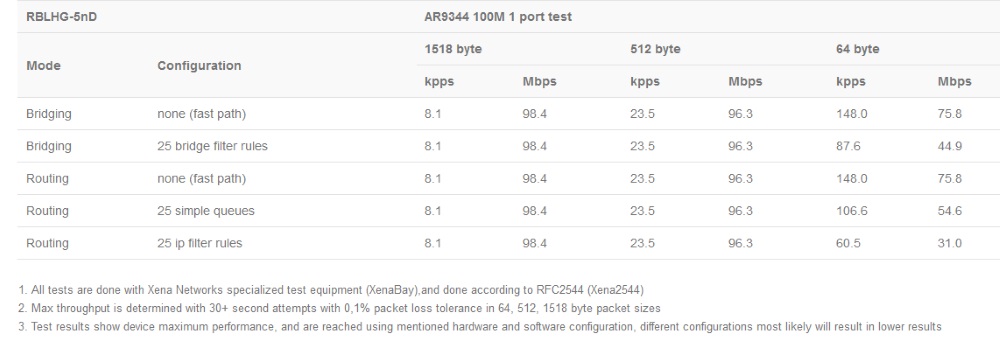Select the 87.6 kpps value
Screen dimensions: 1000x363
tap(848, 146)
